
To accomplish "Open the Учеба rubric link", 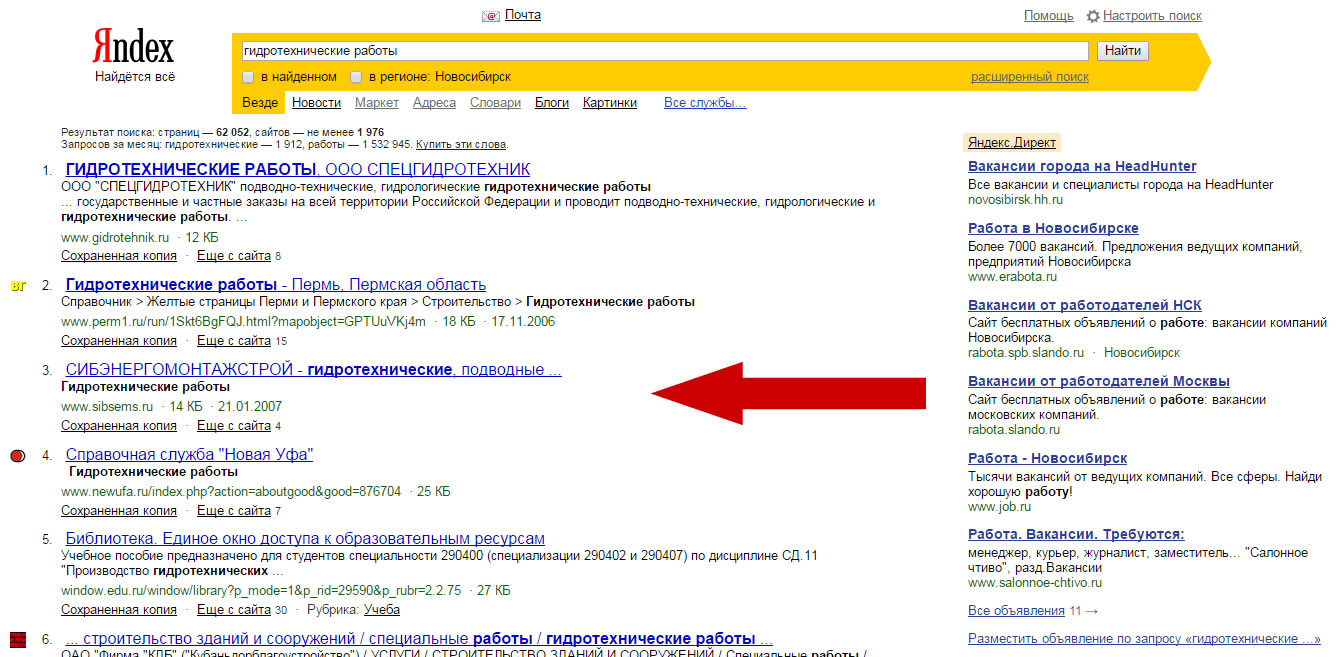I will (382, 610).
